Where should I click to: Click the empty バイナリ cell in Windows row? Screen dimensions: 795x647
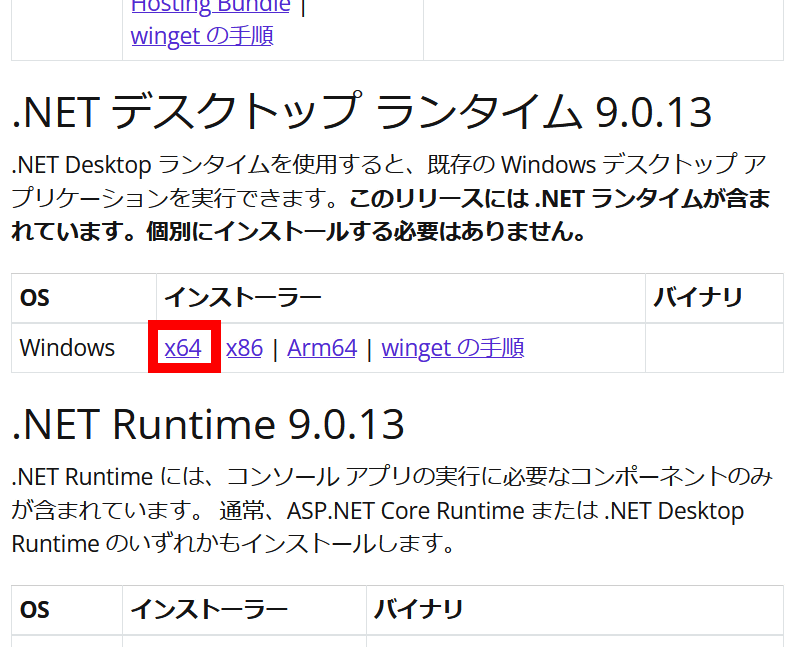coord(713,348)
